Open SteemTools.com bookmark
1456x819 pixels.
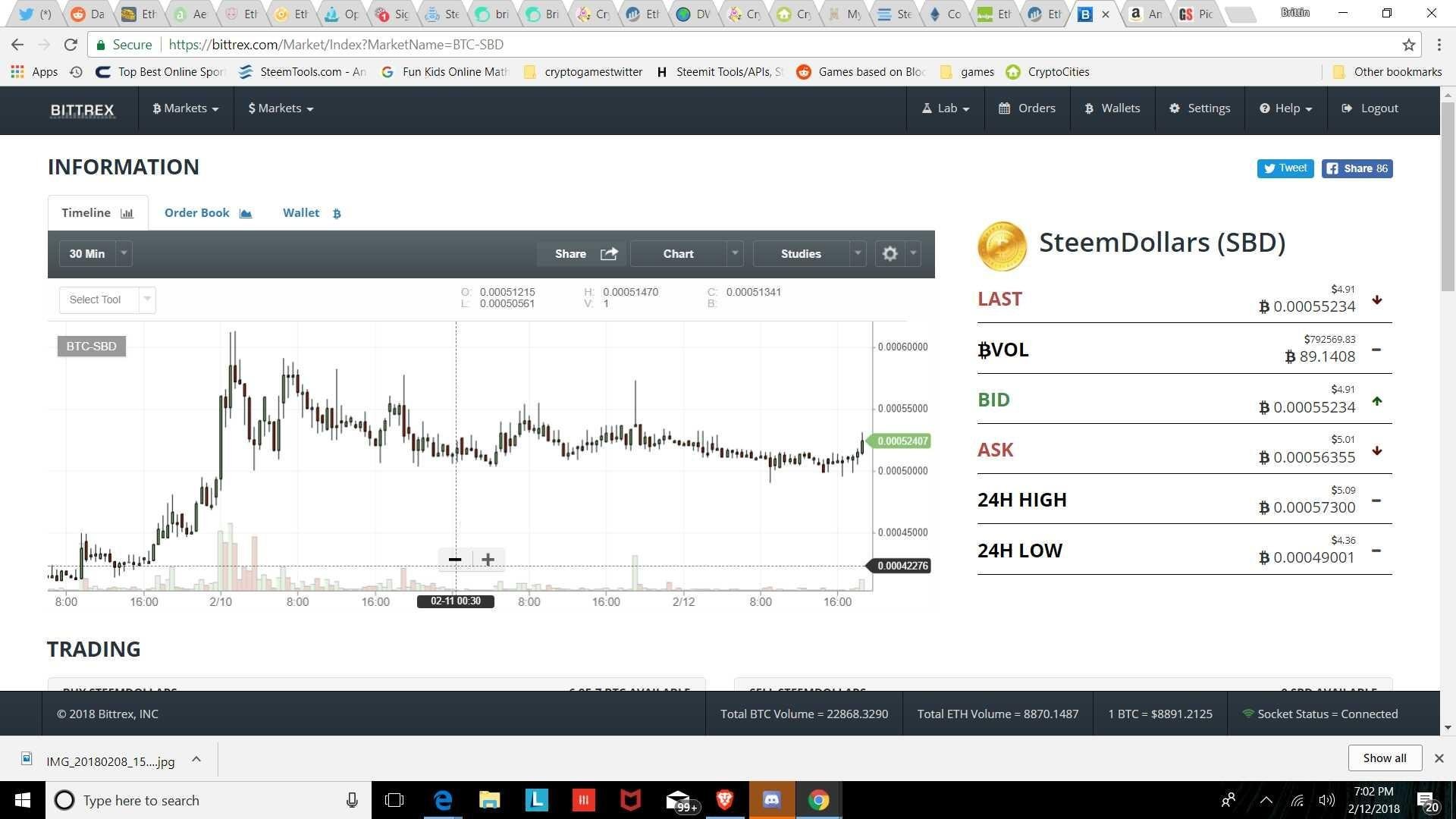pyautogui.click(x=302, y=72)
